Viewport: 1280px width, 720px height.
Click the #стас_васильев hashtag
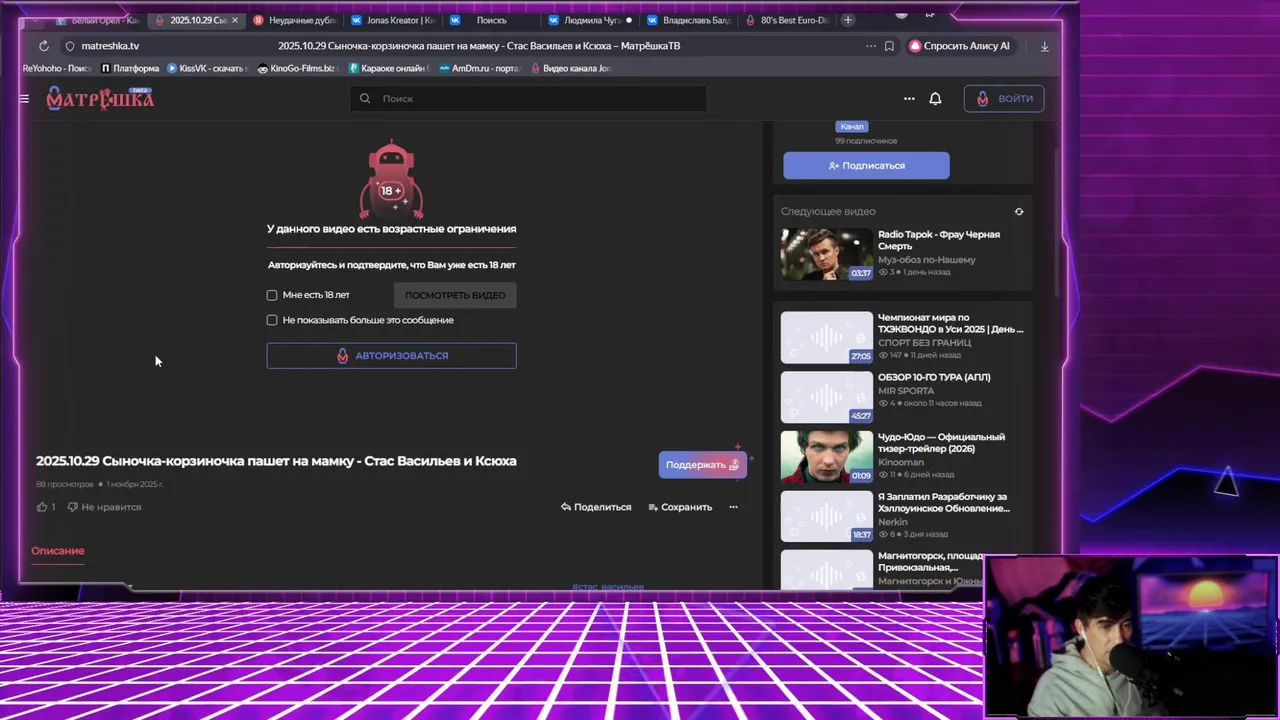point(608,586)
